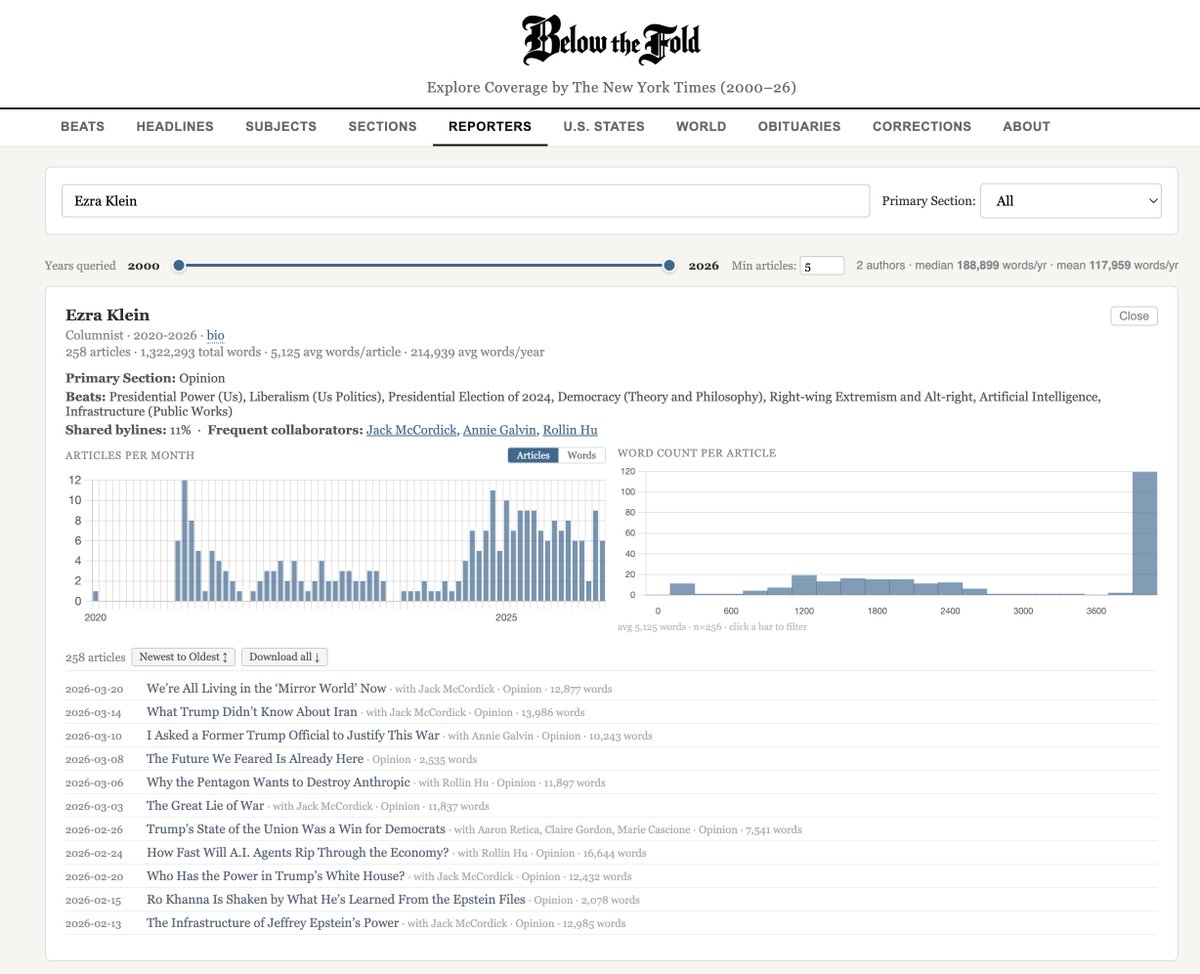
Task: Click the 'WORD COUNT PER ARTICLE' label
Action: coord(697,453)
